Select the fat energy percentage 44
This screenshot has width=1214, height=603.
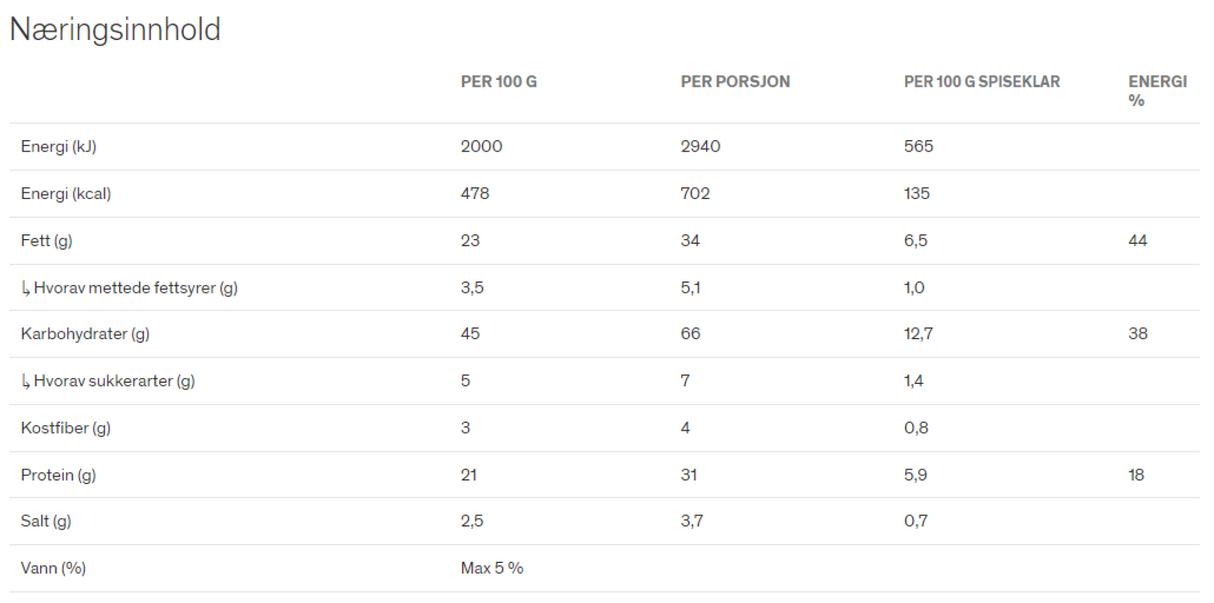1138,241
